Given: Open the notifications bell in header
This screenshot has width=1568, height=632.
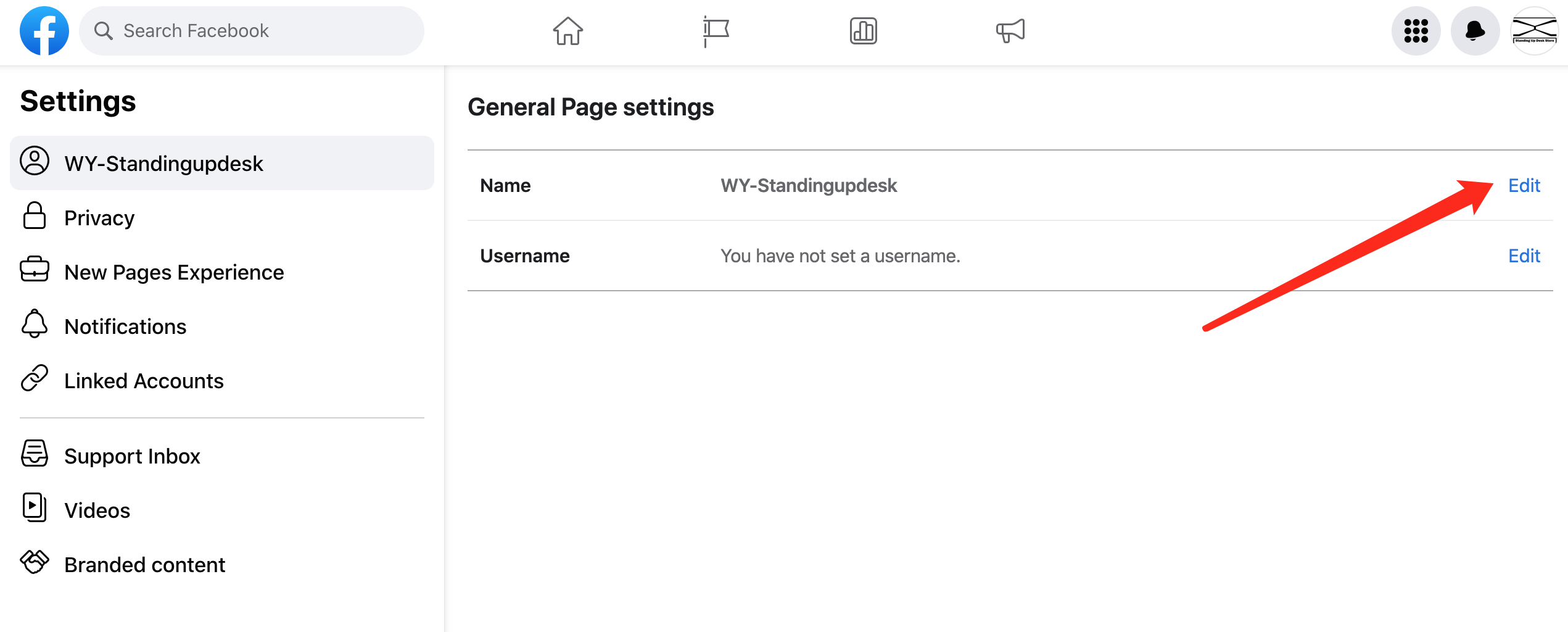Looking at the screenshot, I should (1475, 31).
